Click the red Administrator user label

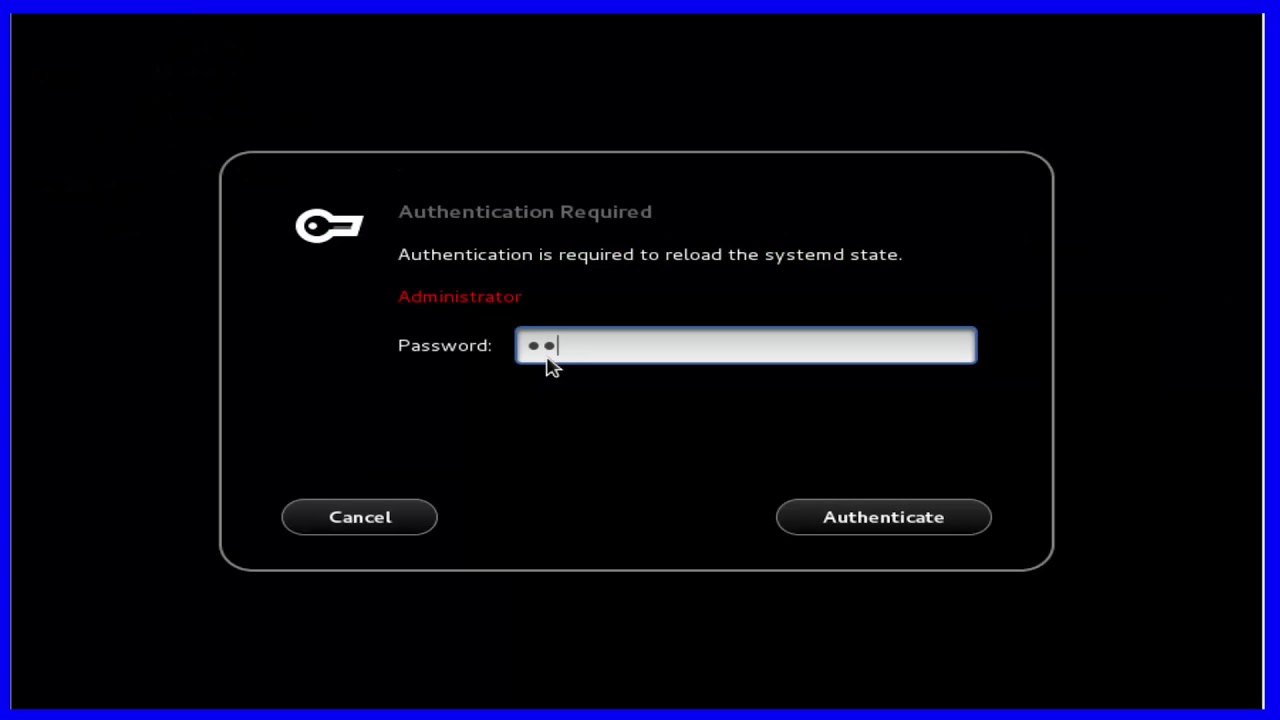point(460,297)
